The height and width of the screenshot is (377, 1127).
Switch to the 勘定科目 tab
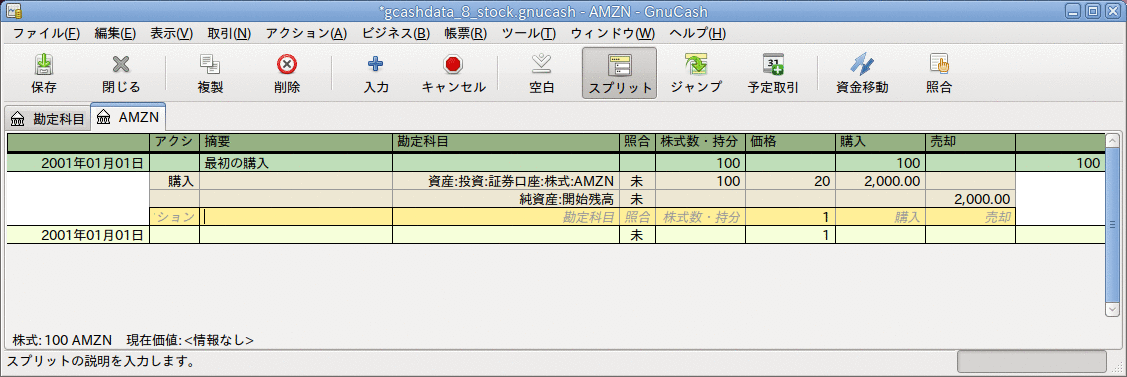48,118
